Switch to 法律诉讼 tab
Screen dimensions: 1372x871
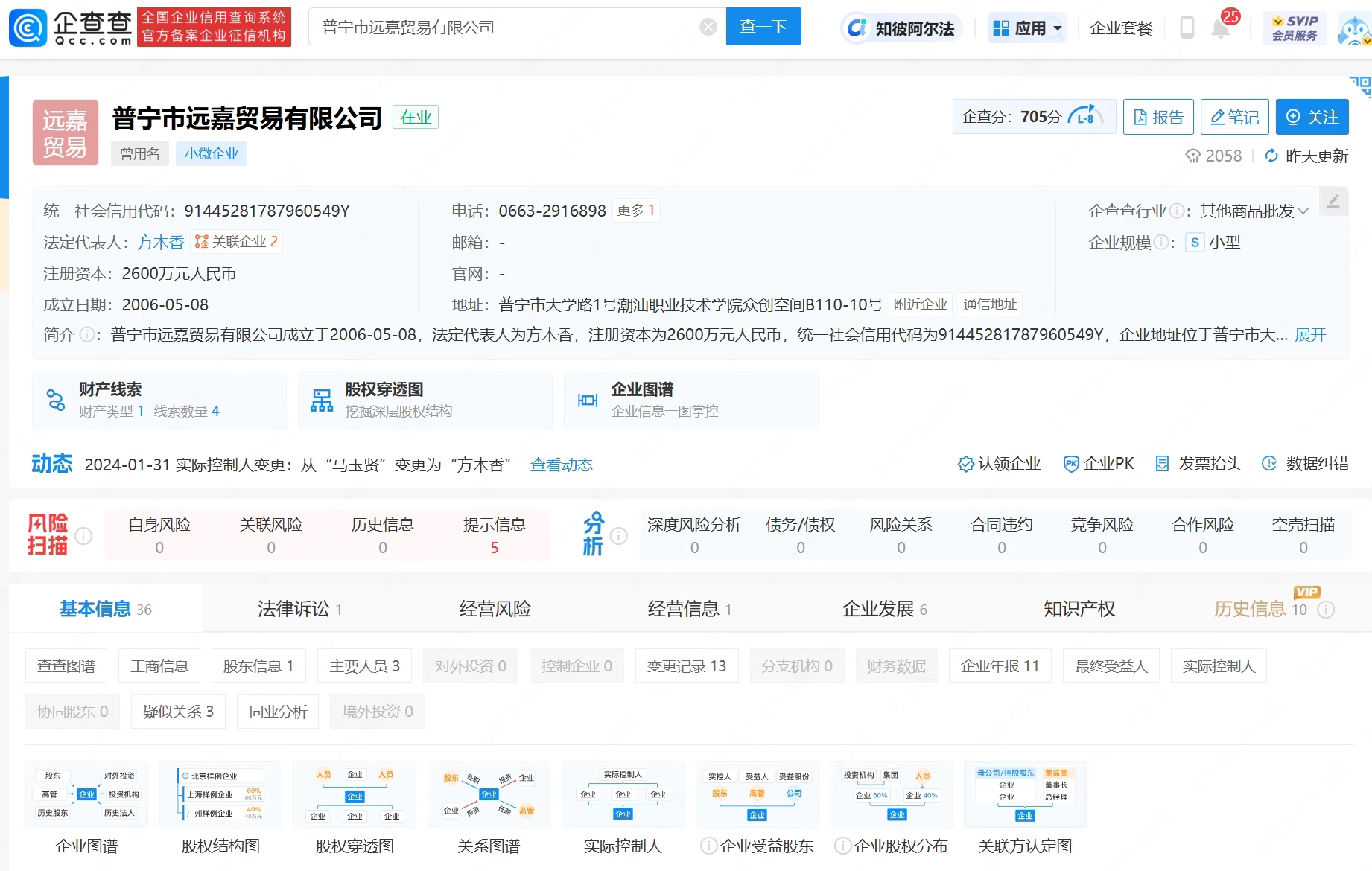(299, 609)
